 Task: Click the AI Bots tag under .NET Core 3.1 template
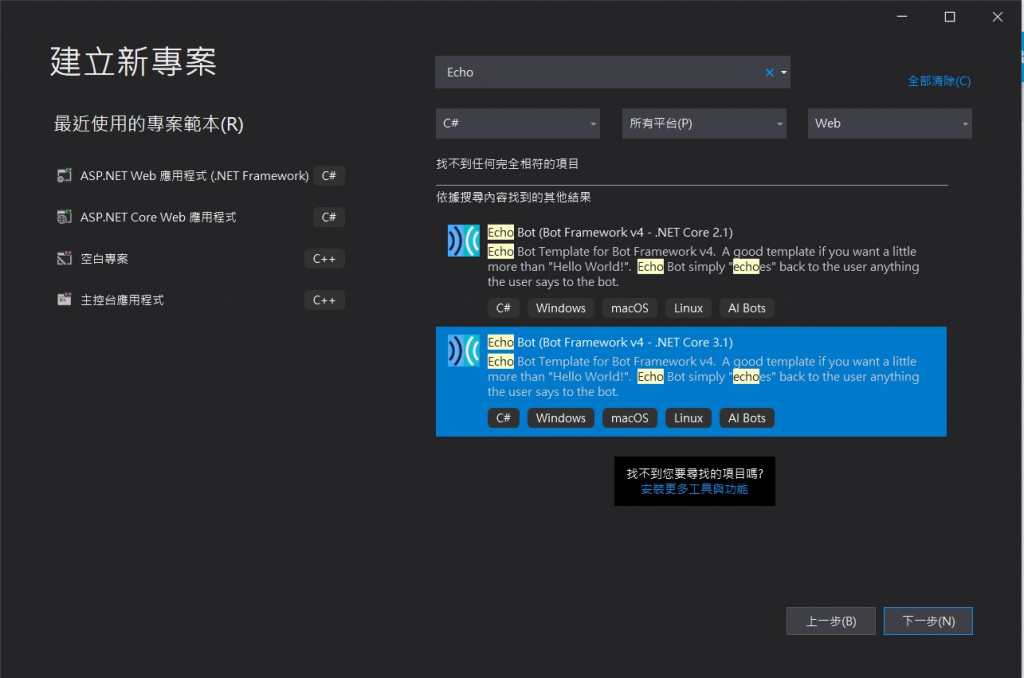pos(746,418)
